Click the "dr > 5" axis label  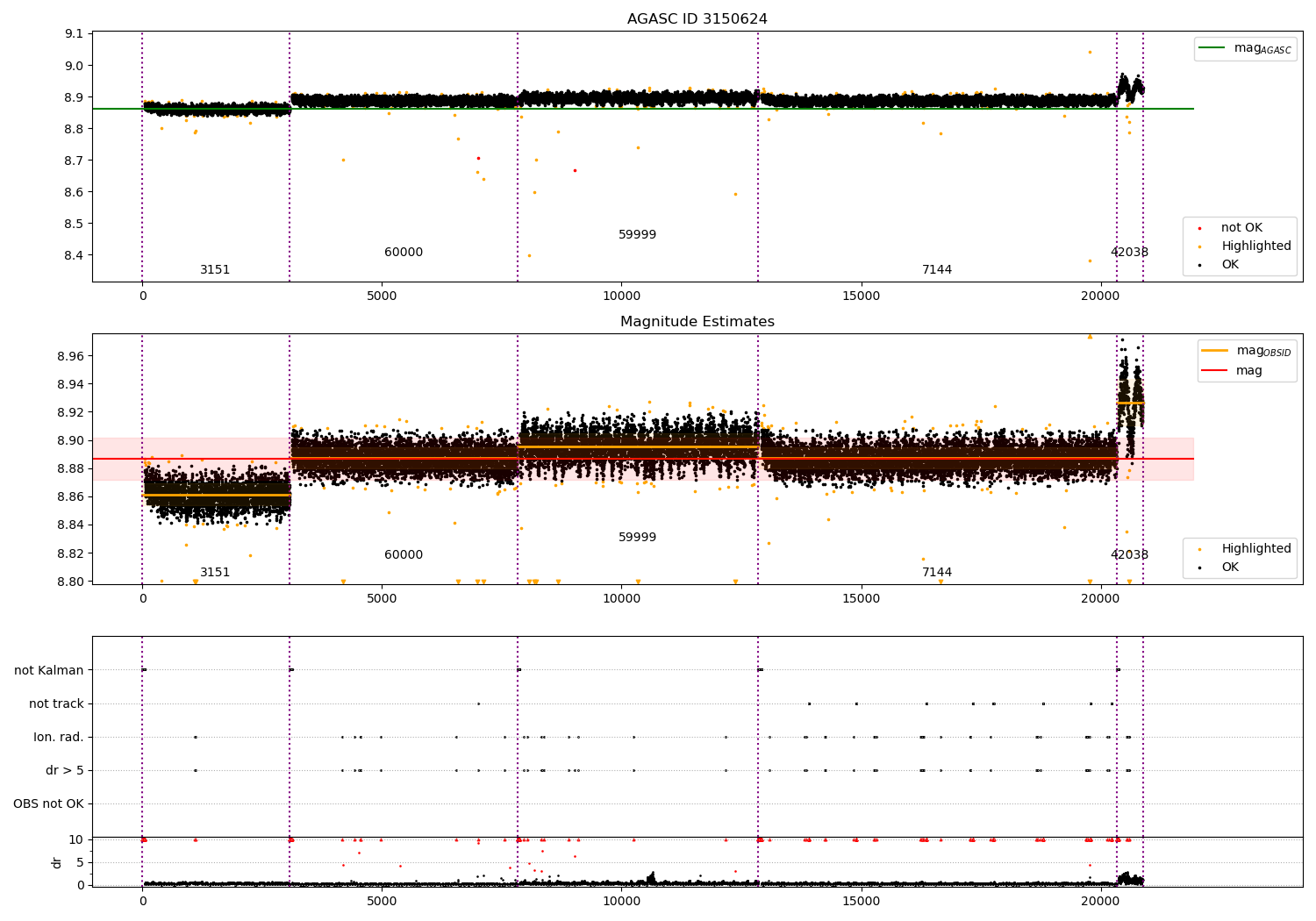tap(65, 770)
